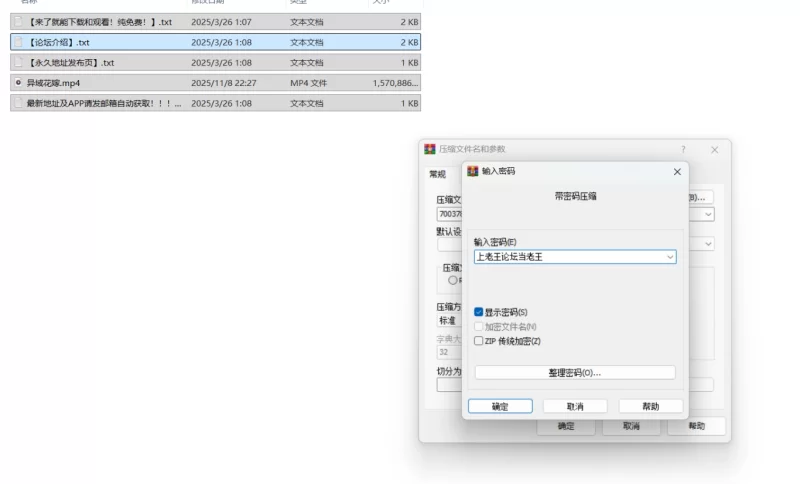Uncheck the 显示密码 checkbox
This screenshot has width=800, height=484.
[479, 312]
